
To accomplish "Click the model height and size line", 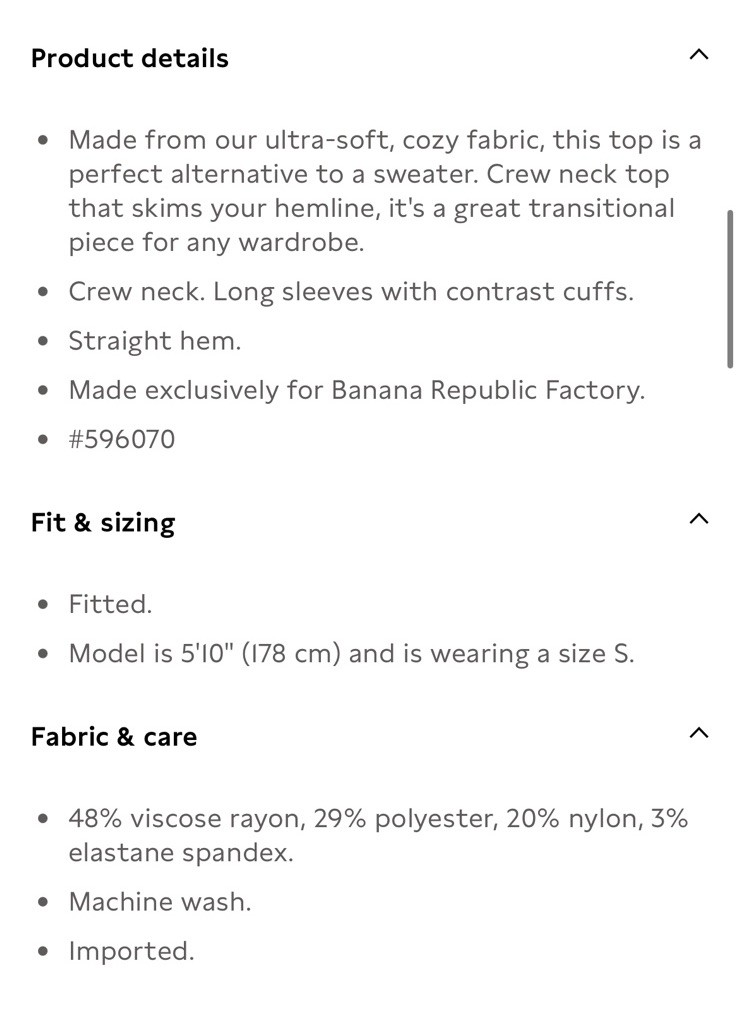I will click(352, 654).
